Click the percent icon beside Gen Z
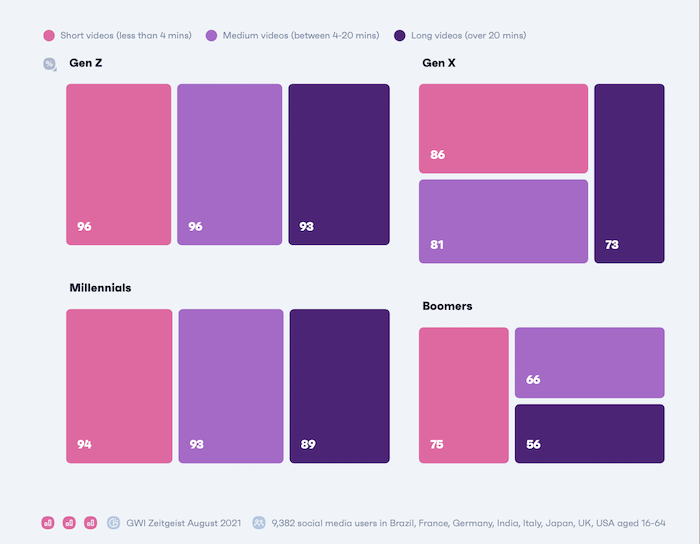 tap(49, 64)
